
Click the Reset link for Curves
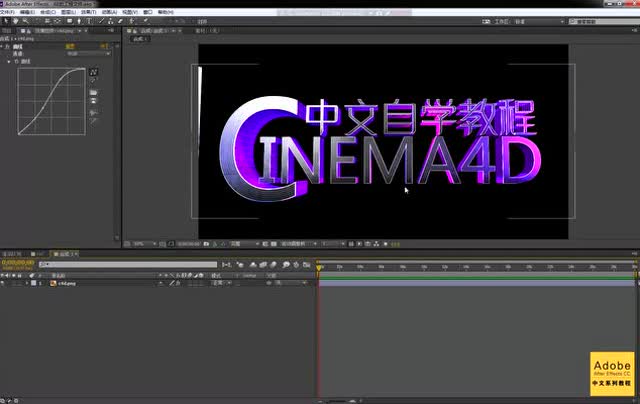point(70,47)
